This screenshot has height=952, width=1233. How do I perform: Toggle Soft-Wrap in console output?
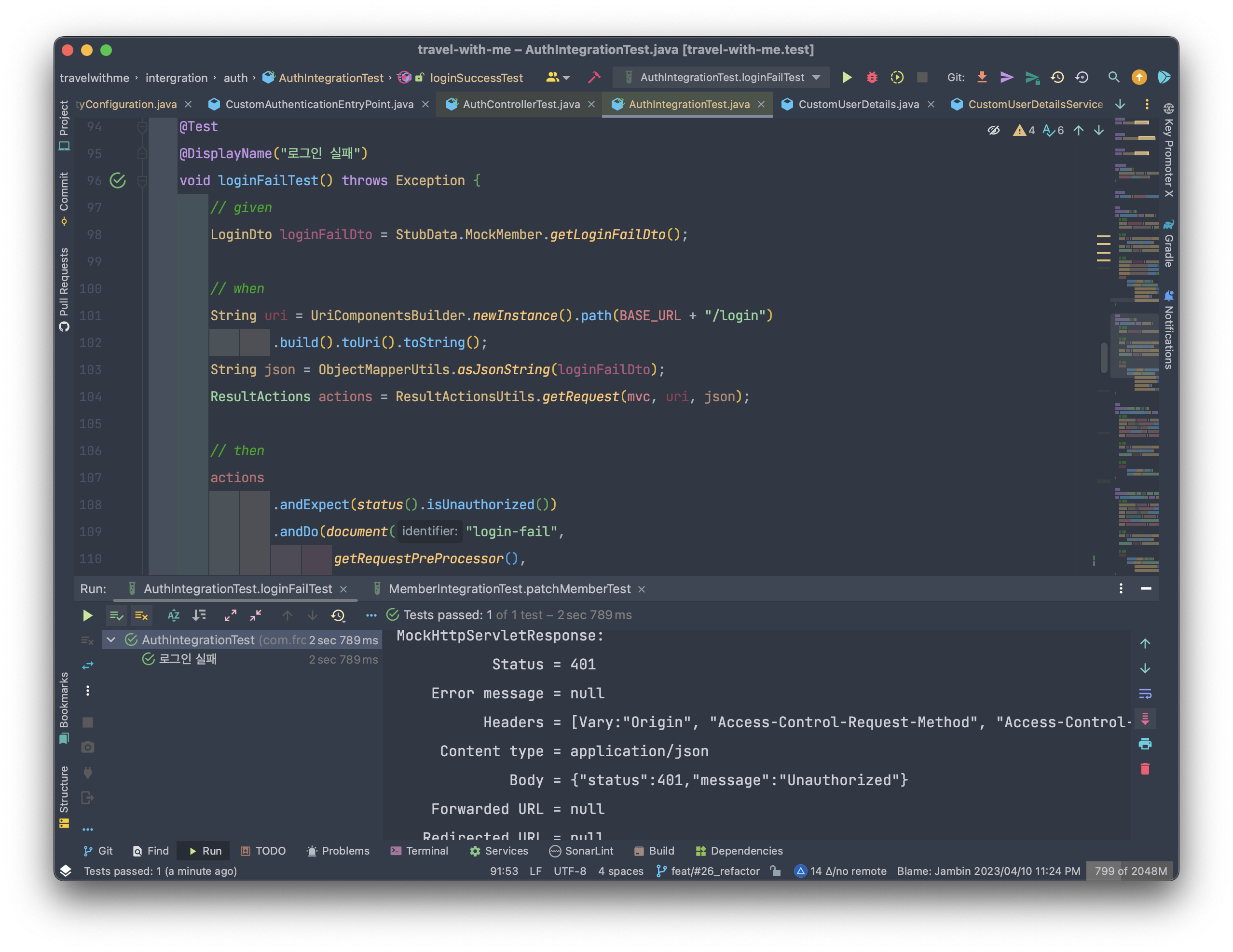(x=1145, y=694)
